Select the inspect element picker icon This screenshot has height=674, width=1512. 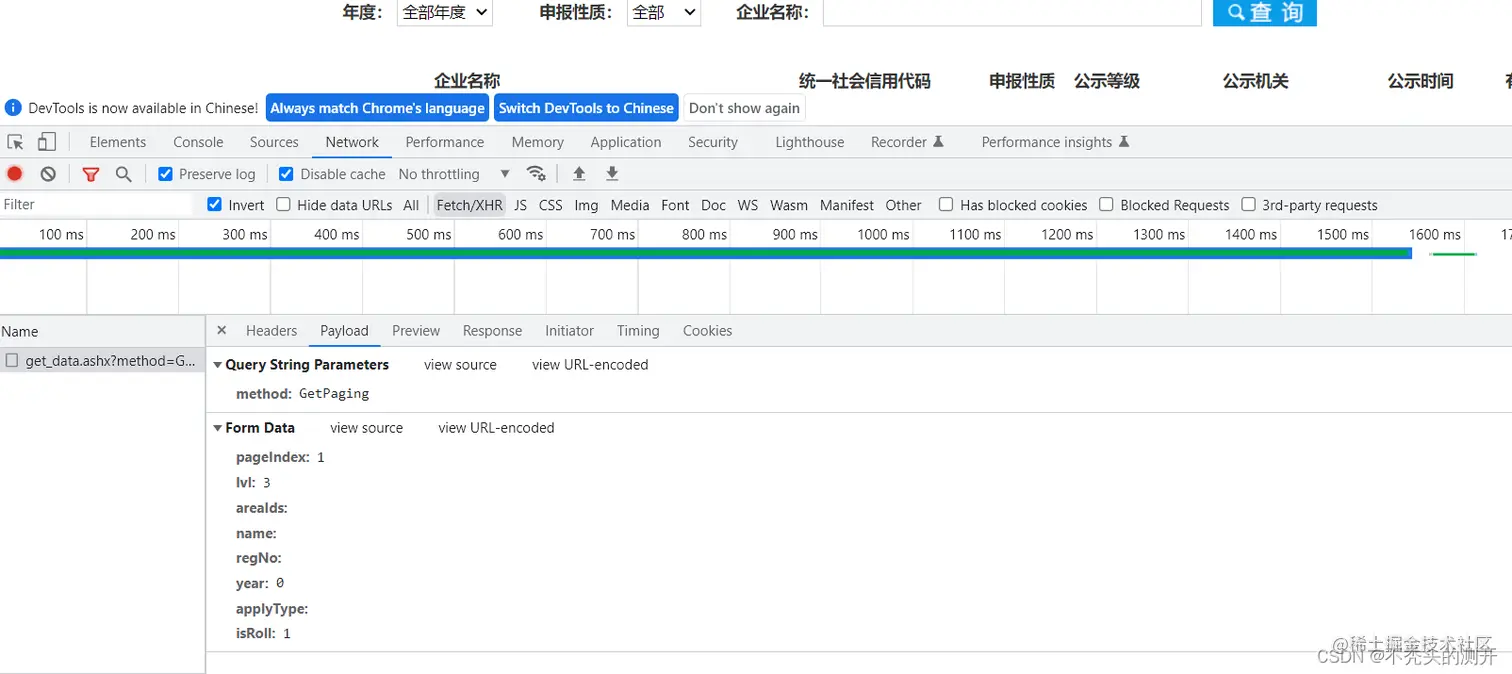[x=15, y=142]
